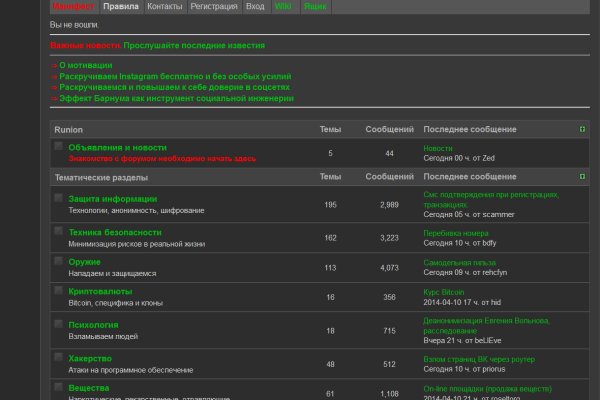
Task: Collapse the Runion category section
Action: [x=582, y=129]
